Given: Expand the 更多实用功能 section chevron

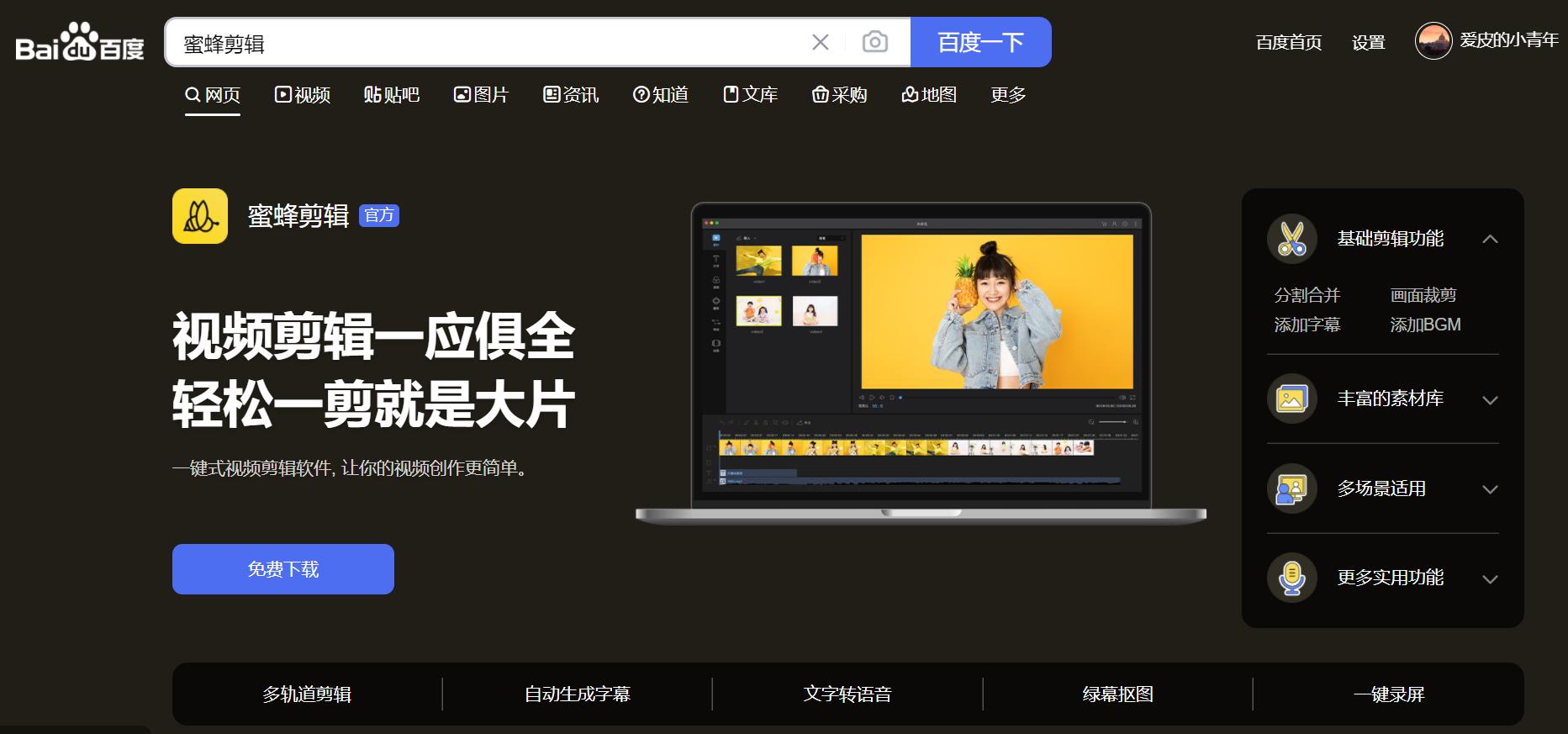Looking at the screenshot, I should 1491,579.
